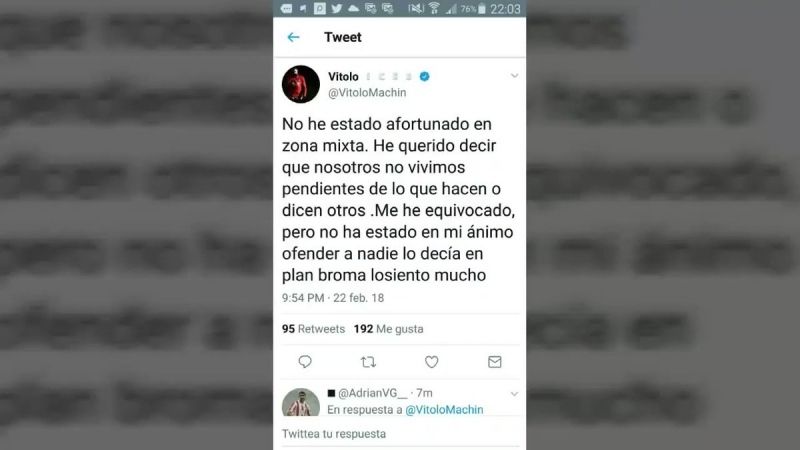View the 95 Retweets list
This screenshot has height=450, width=800.
point(313,329)
